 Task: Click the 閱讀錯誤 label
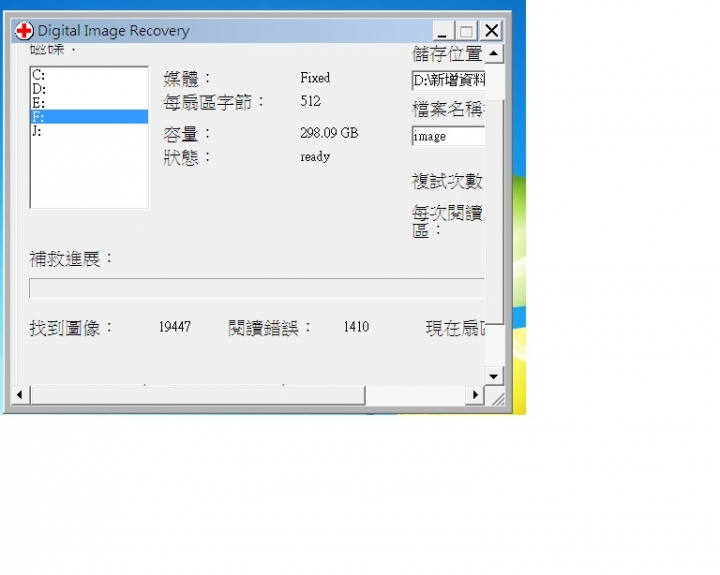[x=270, y=328]
